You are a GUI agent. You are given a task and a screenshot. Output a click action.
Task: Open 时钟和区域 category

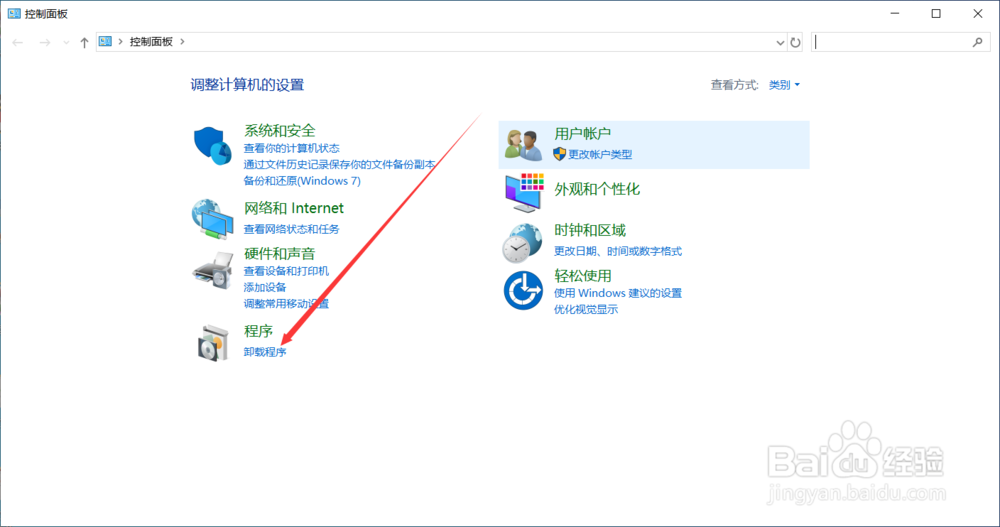(x=590, y=230)
